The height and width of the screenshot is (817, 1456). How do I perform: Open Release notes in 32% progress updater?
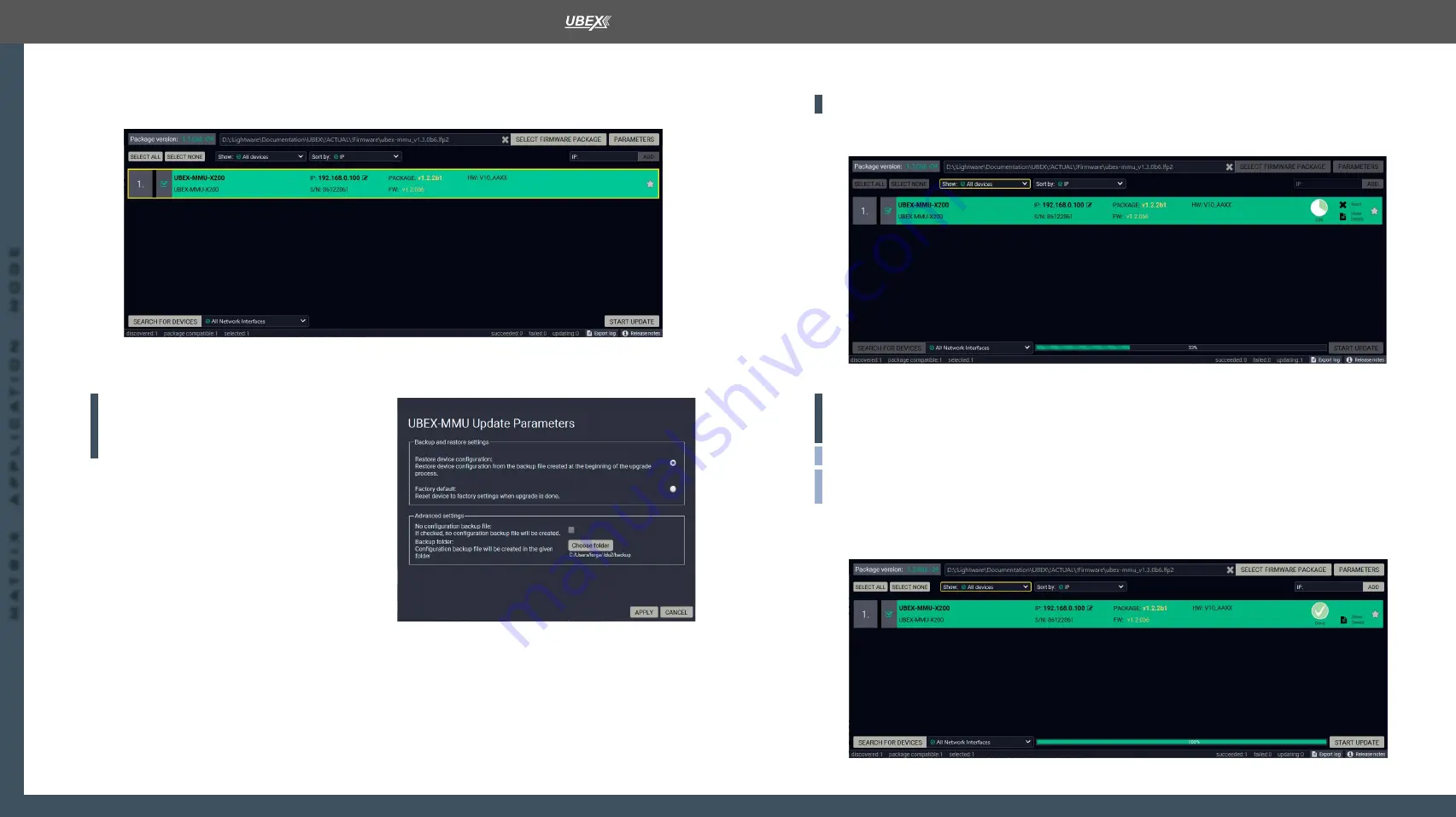tap(1365, 359)
